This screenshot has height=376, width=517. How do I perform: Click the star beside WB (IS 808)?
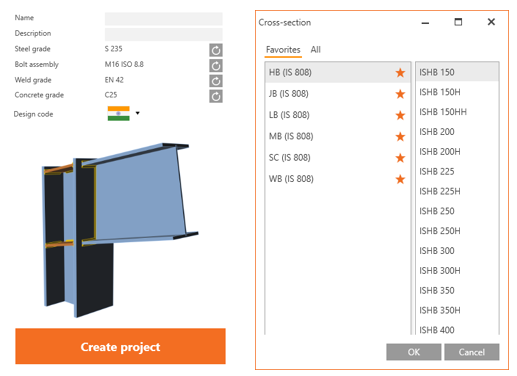tap(400, 179)
